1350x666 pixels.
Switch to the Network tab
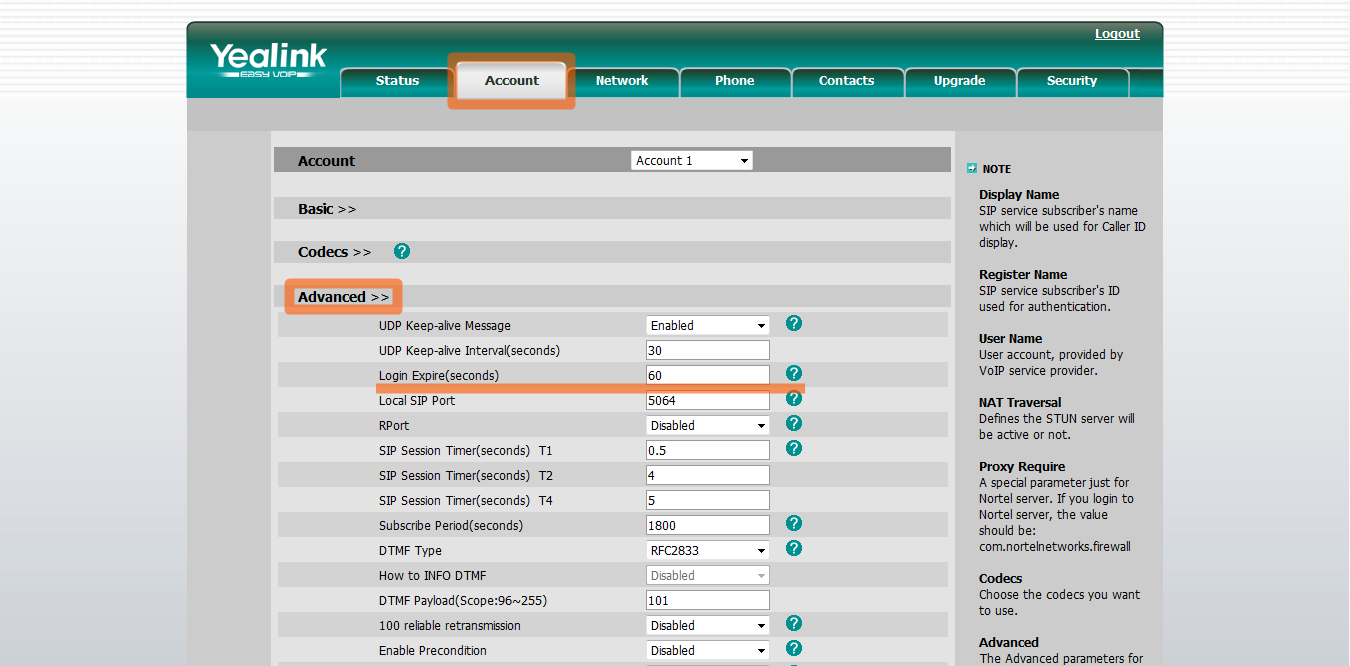(622, 81)
